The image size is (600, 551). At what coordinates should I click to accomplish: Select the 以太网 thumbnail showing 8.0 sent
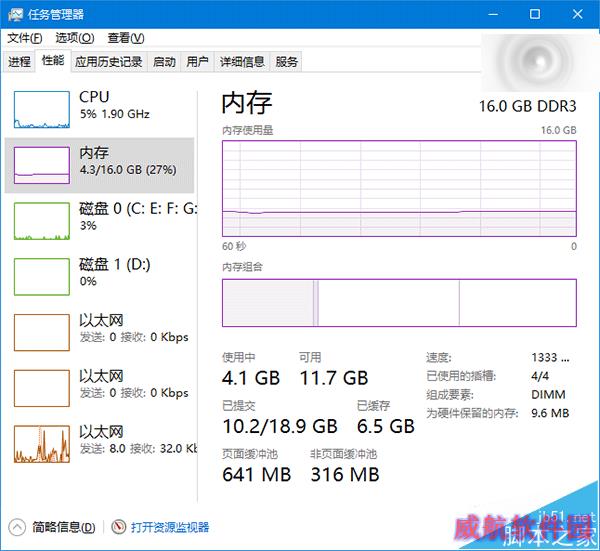point(42,444)
